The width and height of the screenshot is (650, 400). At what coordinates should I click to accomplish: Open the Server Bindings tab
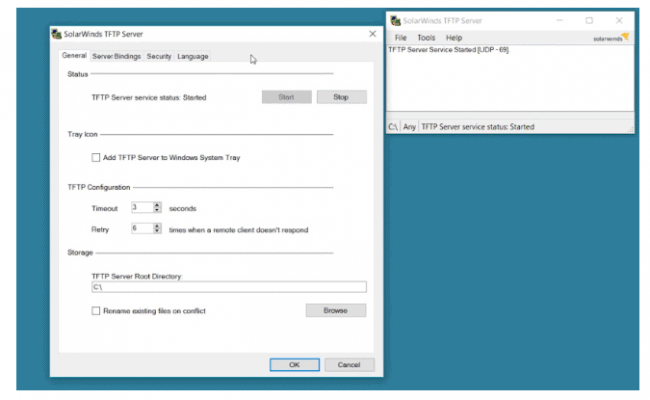coord(116,56)
